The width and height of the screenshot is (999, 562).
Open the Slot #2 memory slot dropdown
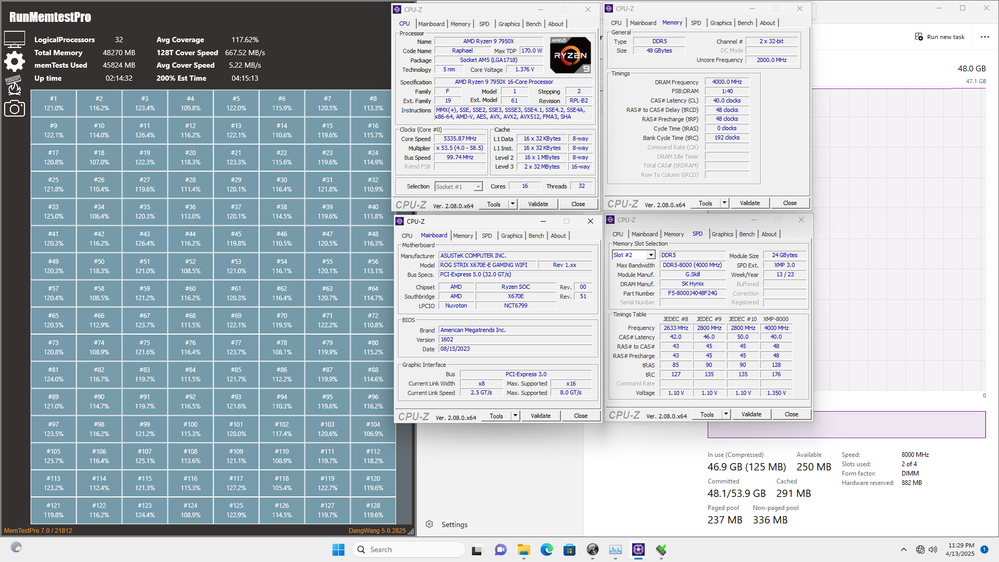(x=633, y=255)
